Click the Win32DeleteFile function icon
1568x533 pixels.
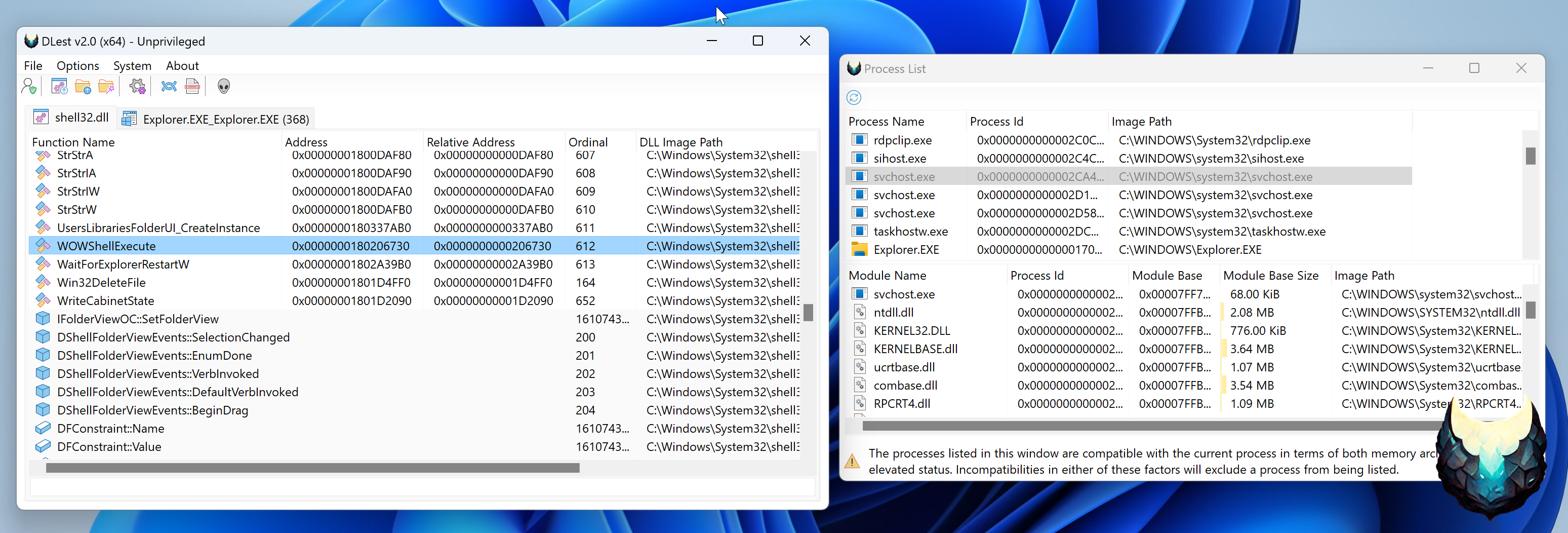[x=43, y=282]
